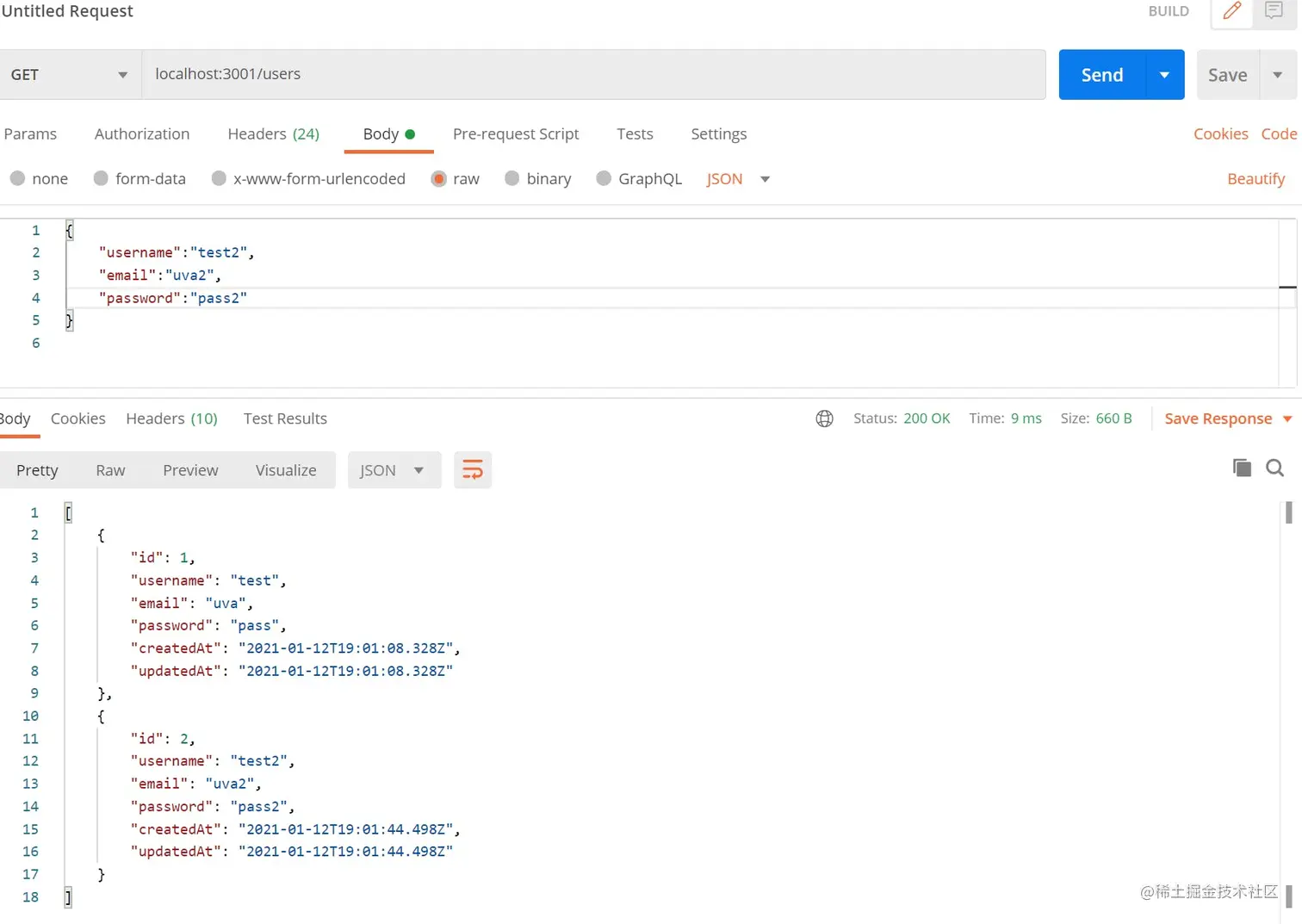
Task: Click the BUILD mode label
Action: (x=1169, y=11)
